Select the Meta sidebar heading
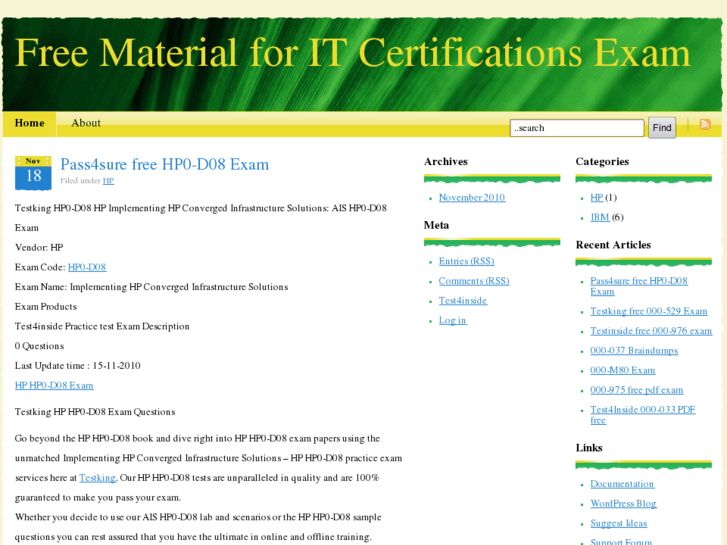This screenshot has height=545, width=727. [436, 225]
